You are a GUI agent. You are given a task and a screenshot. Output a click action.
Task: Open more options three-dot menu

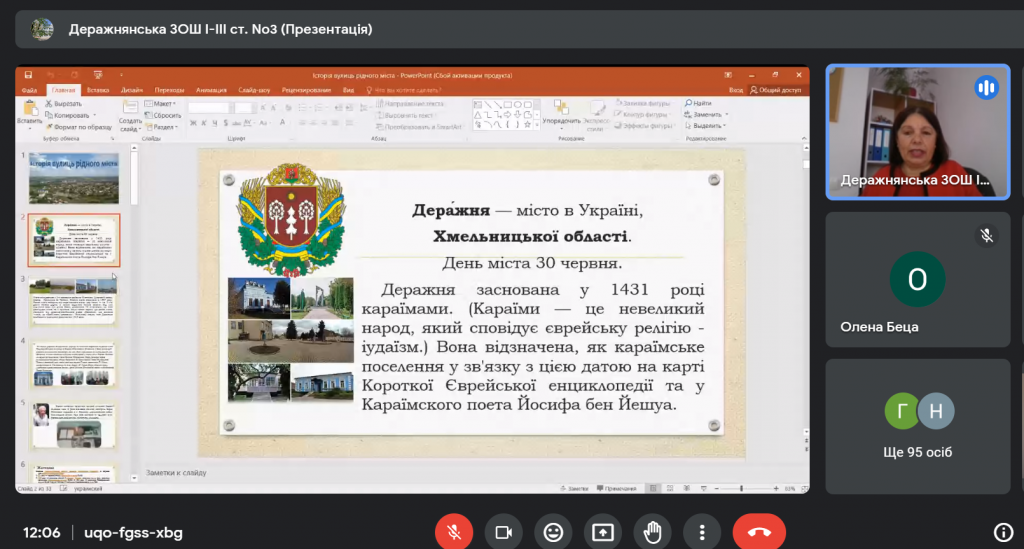pos(702,533)
